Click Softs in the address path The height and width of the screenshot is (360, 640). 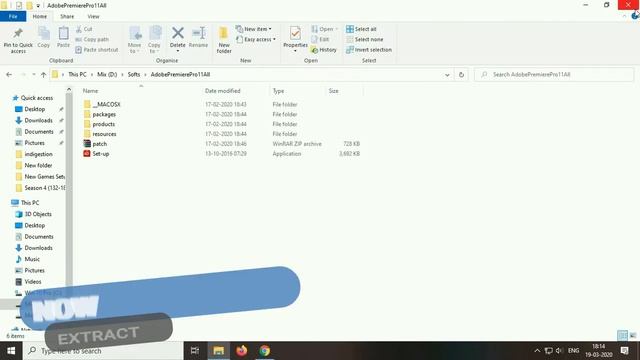pos(133,74)
